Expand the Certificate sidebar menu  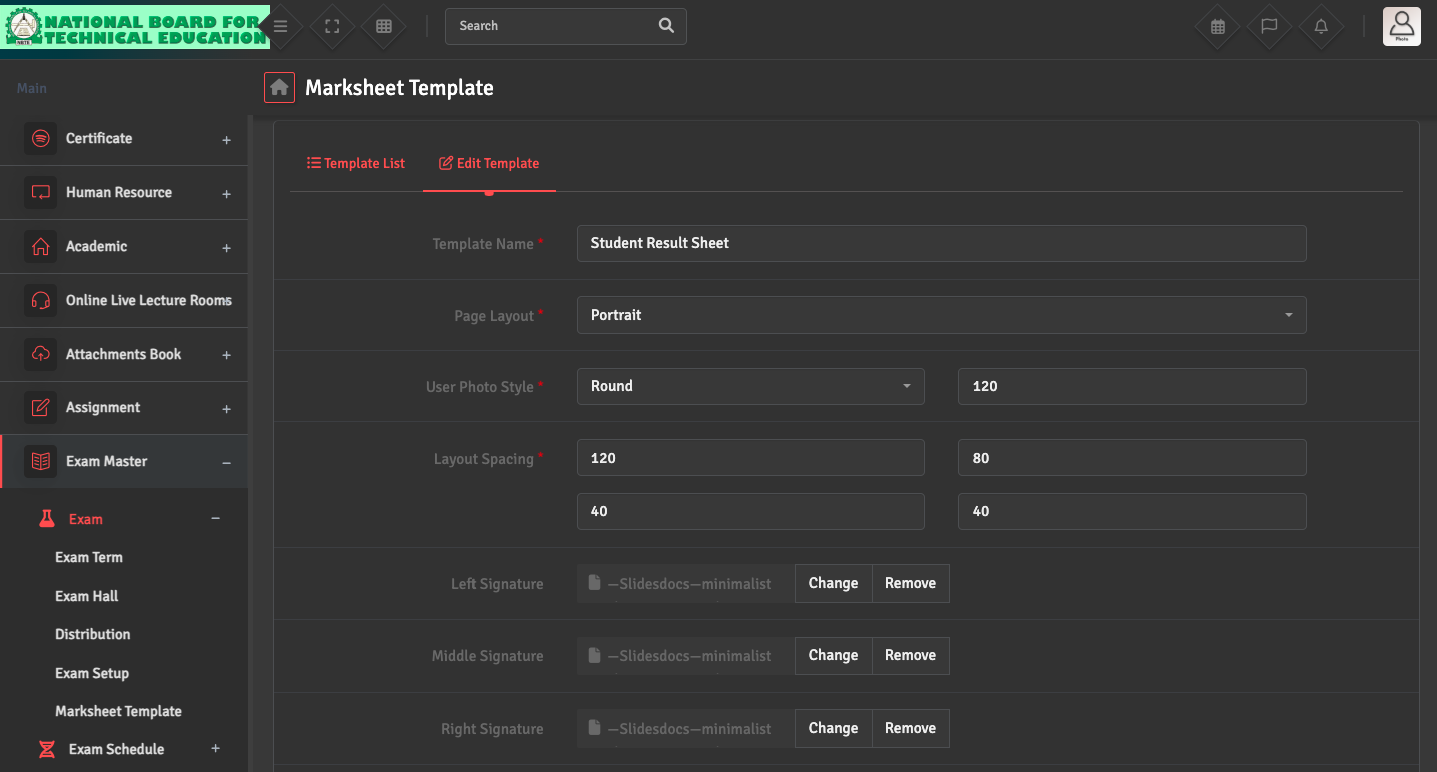124,139
